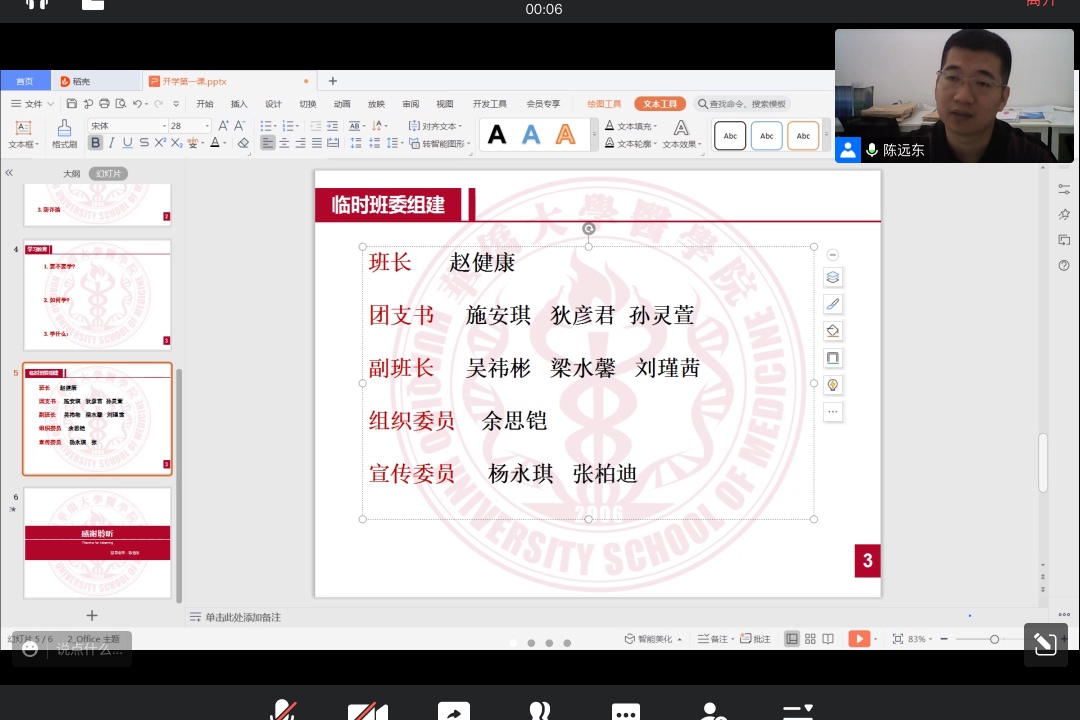Click the zoom slider handle in status bar
Screen dimensions: 1080x720
point(994,639)
